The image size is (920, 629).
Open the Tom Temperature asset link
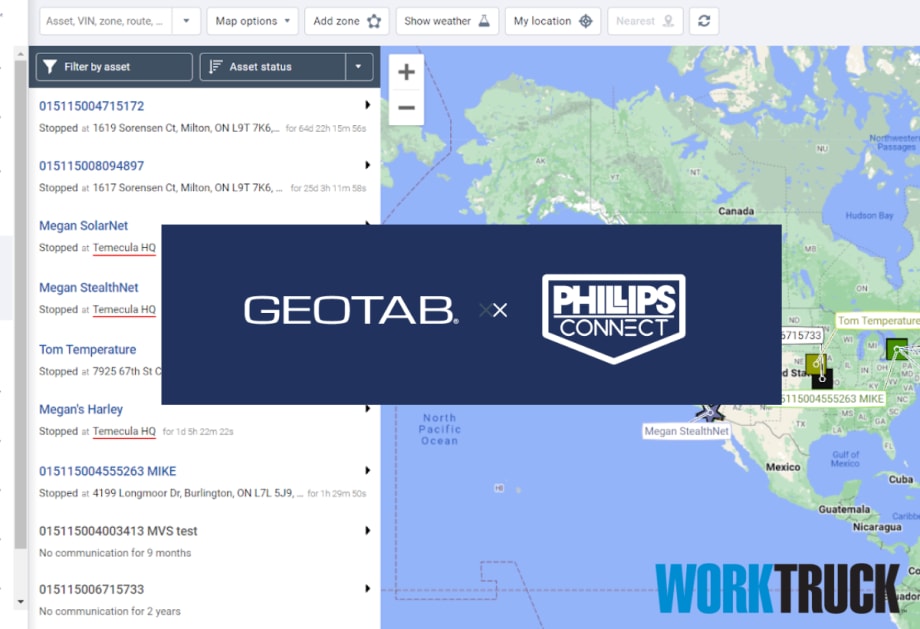pyautogui.click(x=87, y=350)
